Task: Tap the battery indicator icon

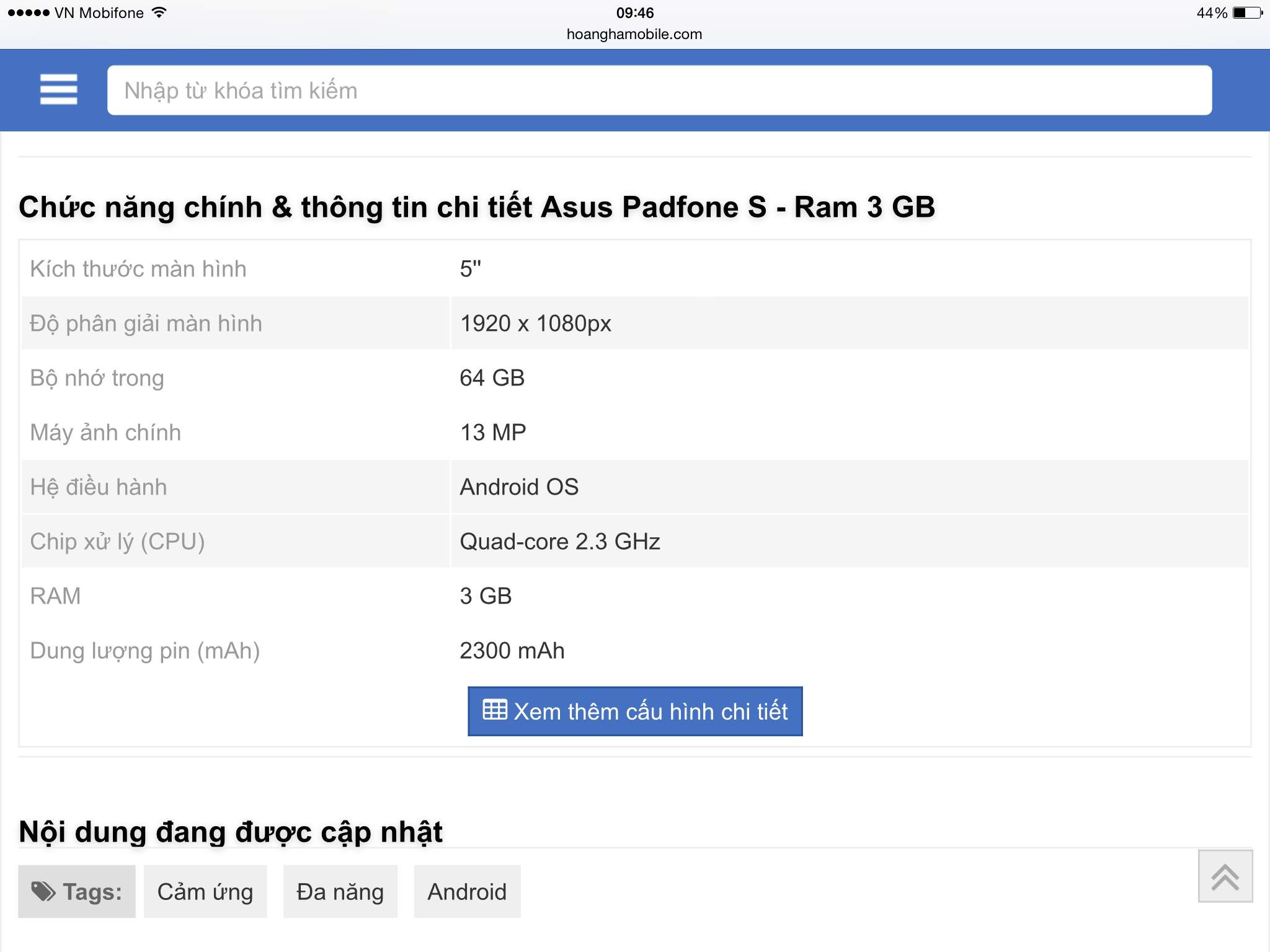Action: pos(1248,12)
